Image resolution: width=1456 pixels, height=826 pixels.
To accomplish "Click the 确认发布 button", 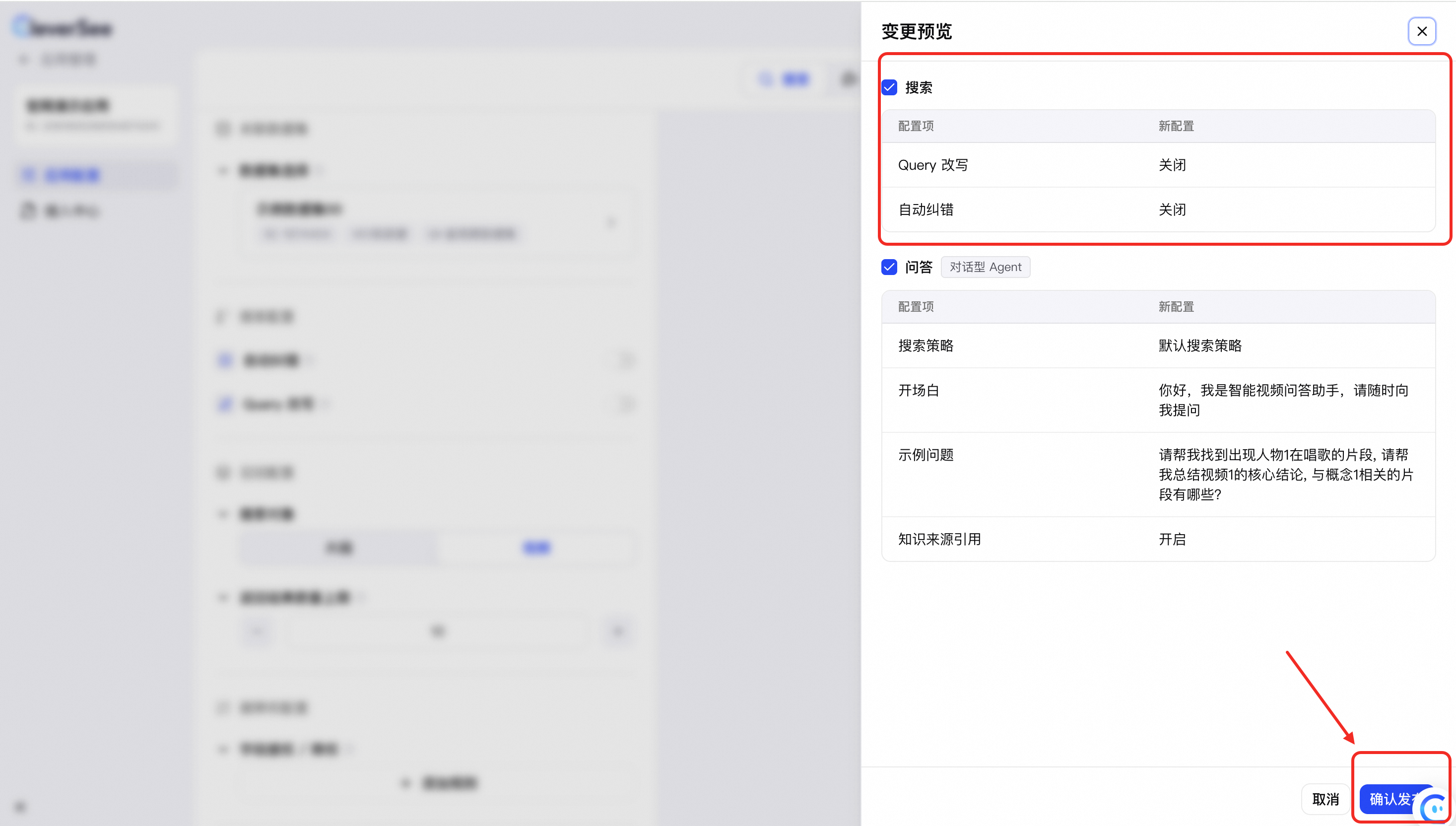I will click(x=1392, y=799).
